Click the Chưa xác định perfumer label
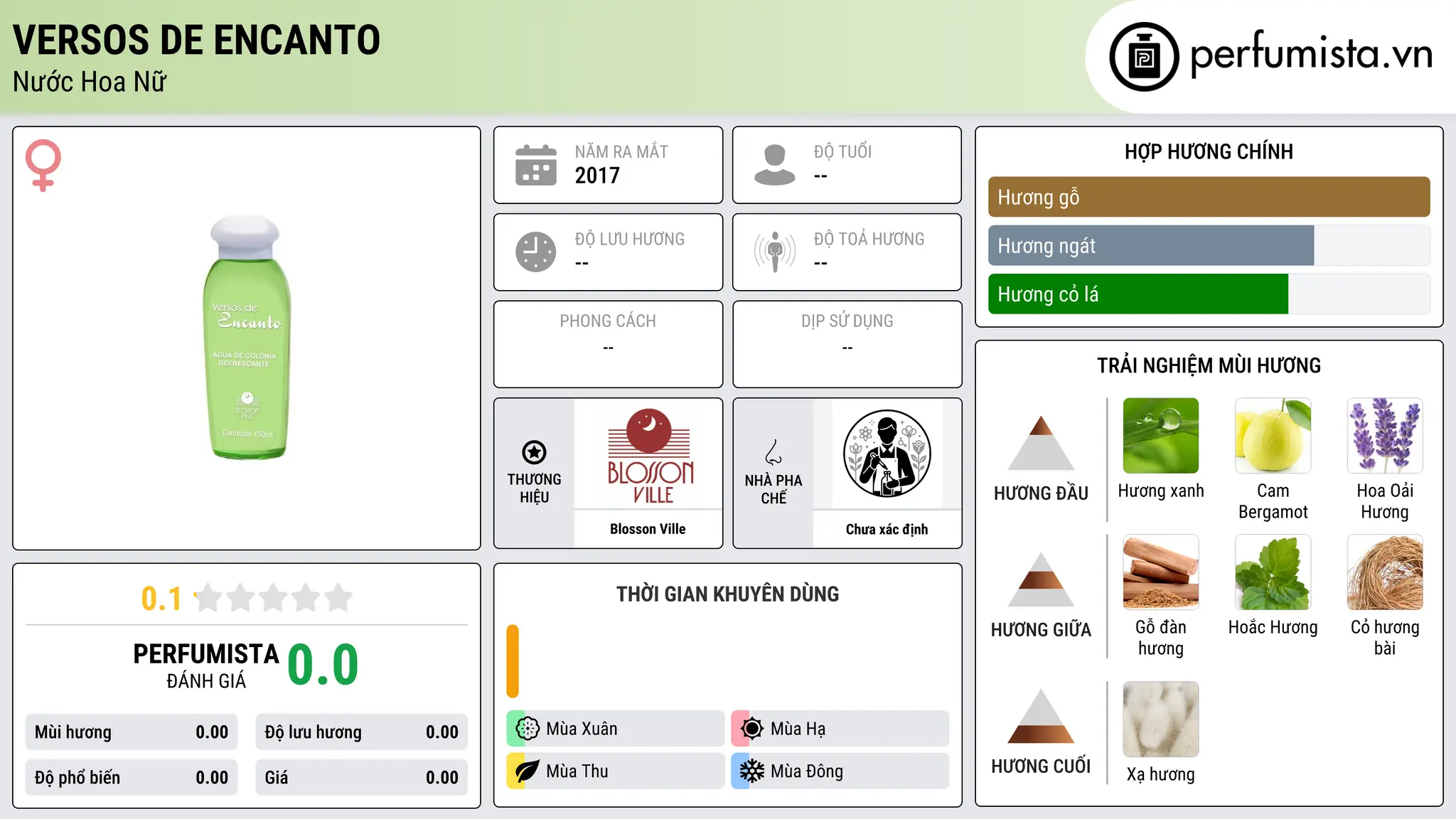This screenshot has height=819, width=1456. coord(887,529)
